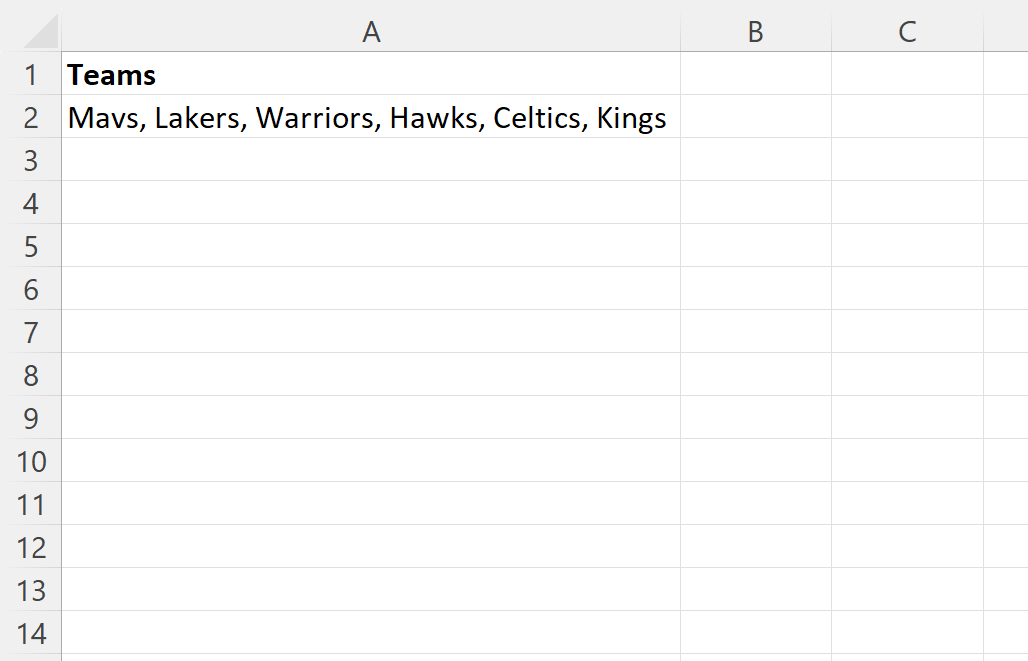Select row 8 header
Screen dimensions: 1028x661
pos(31,375)
